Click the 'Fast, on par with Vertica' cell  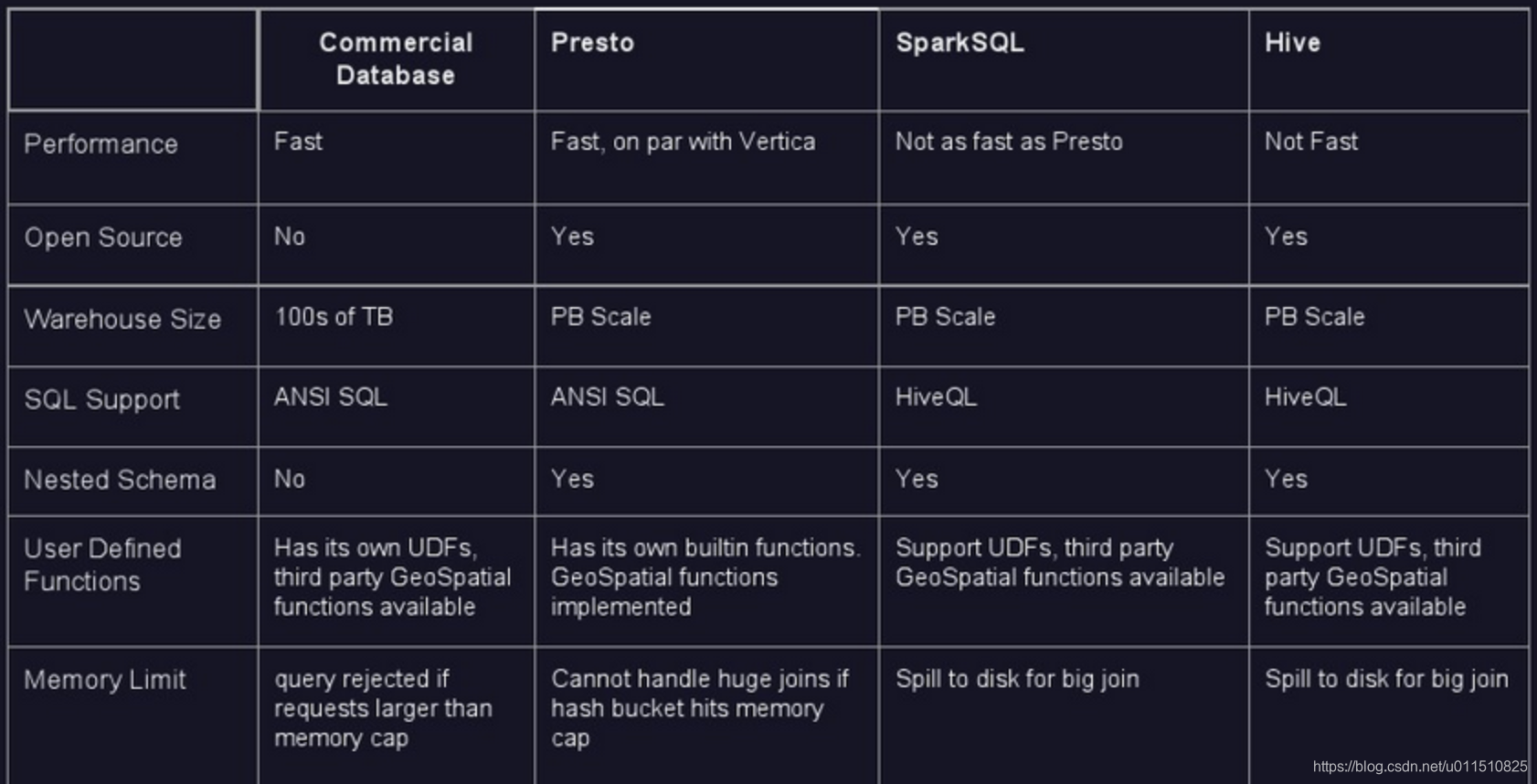tap(706, 157)
